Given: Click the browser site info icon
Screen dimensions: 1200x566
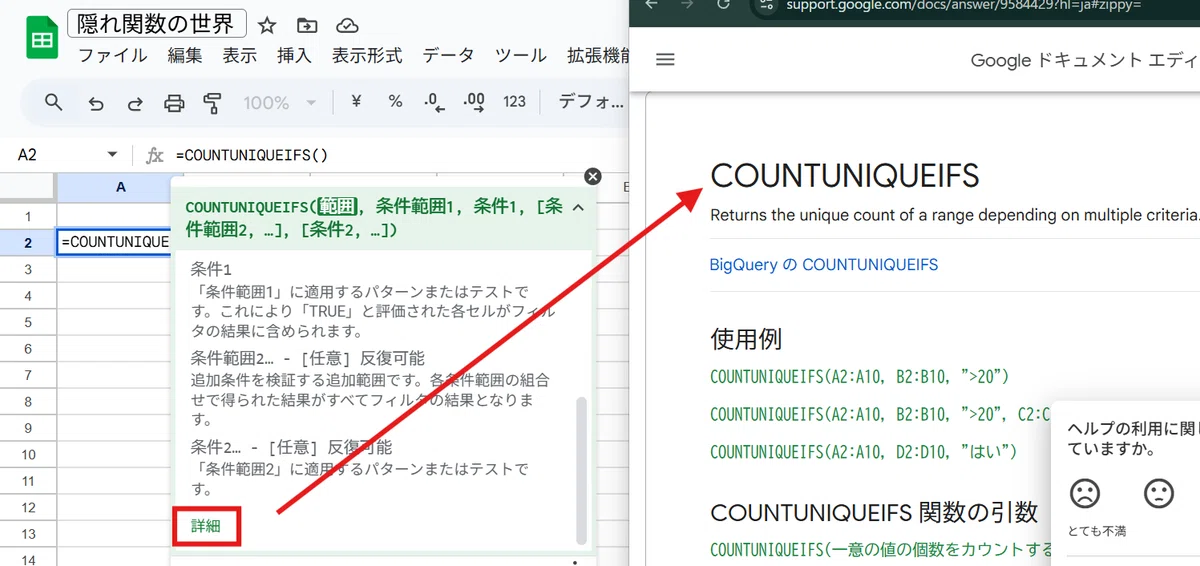Looking at the screenshot, I should (x=767, y=5).
